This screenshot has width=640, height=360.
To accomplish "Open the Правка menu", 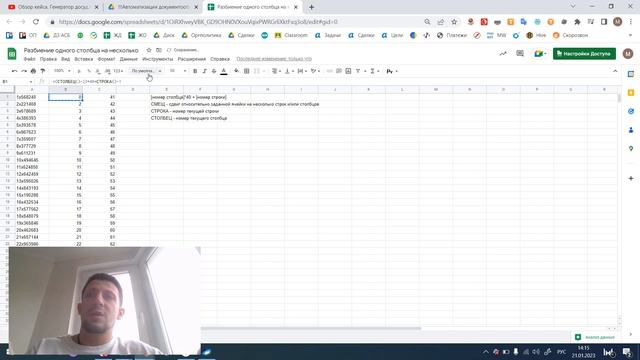I will coord(48,59).
